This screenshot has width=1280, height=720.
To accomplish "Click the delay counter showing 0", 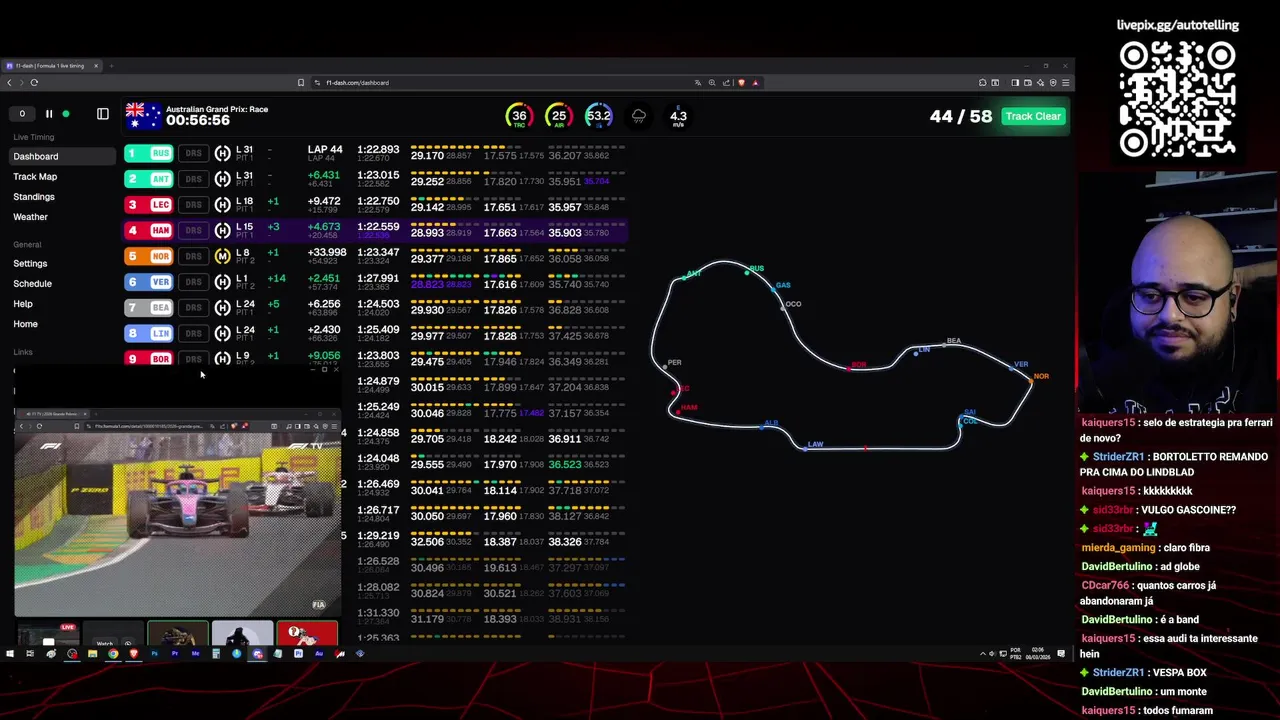I will pos(22,114).
